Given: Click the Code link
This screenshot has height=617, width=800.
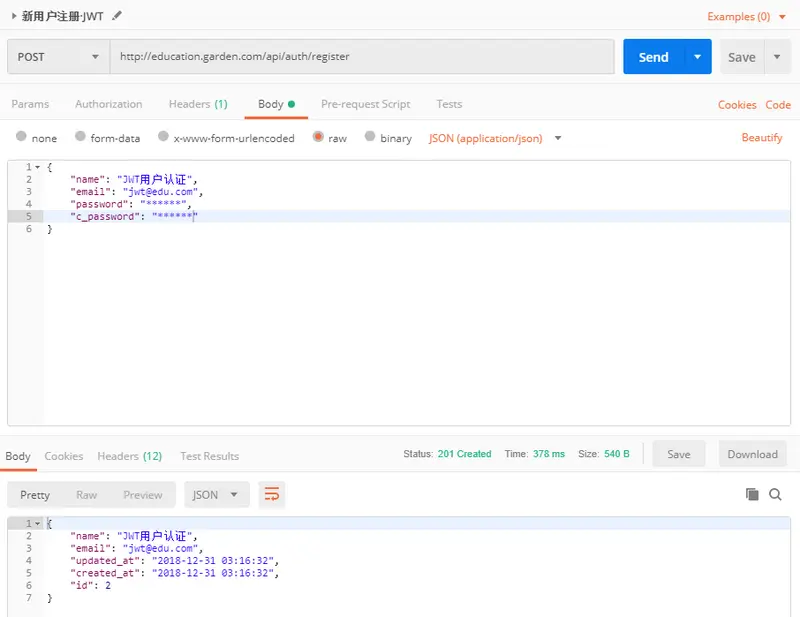Looking at the screenshot, I should (x=778, y=105).
